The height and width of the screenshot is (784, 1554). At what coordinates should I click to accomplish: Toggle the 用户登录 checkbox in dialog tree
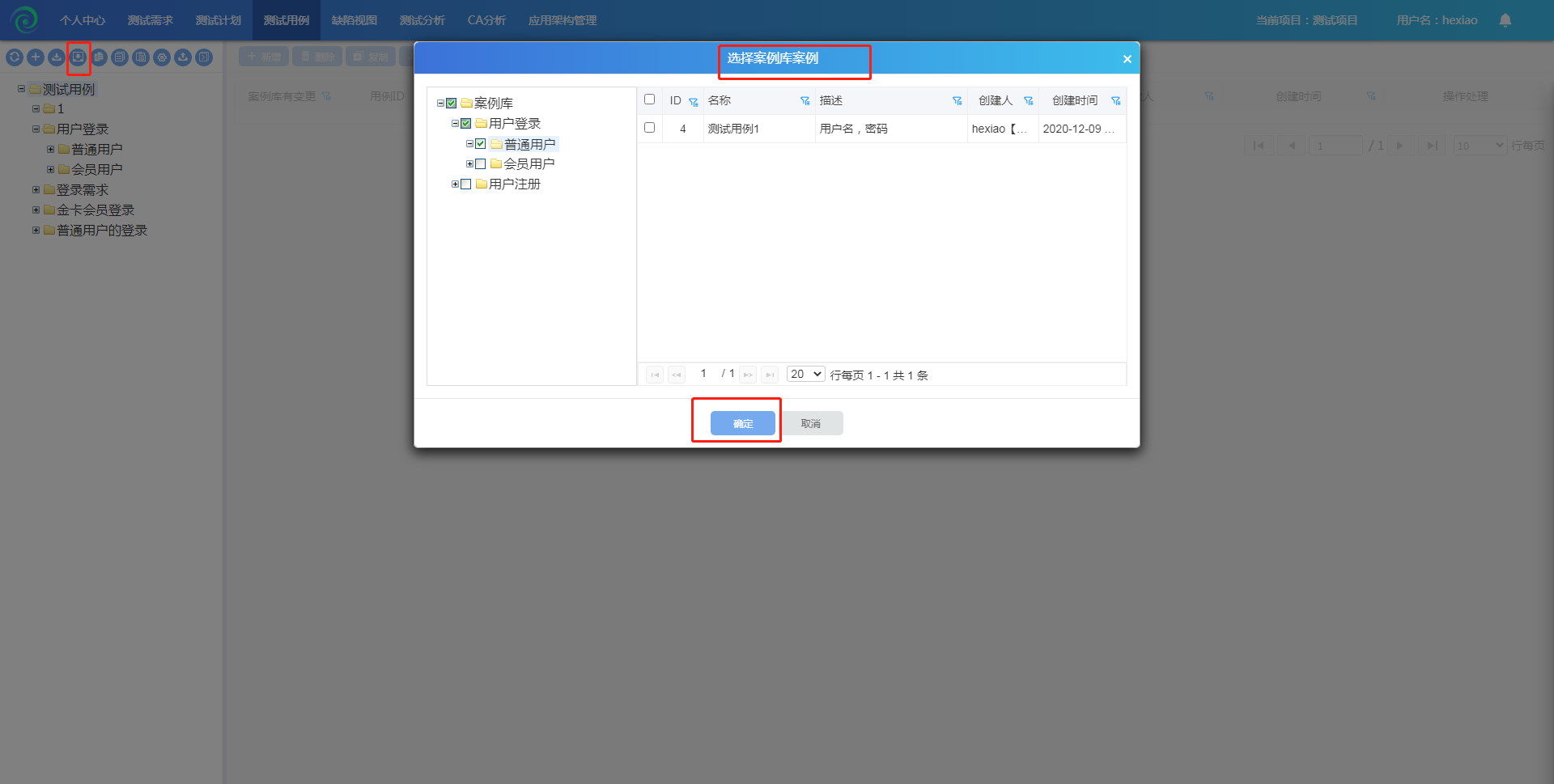(466, 124)
